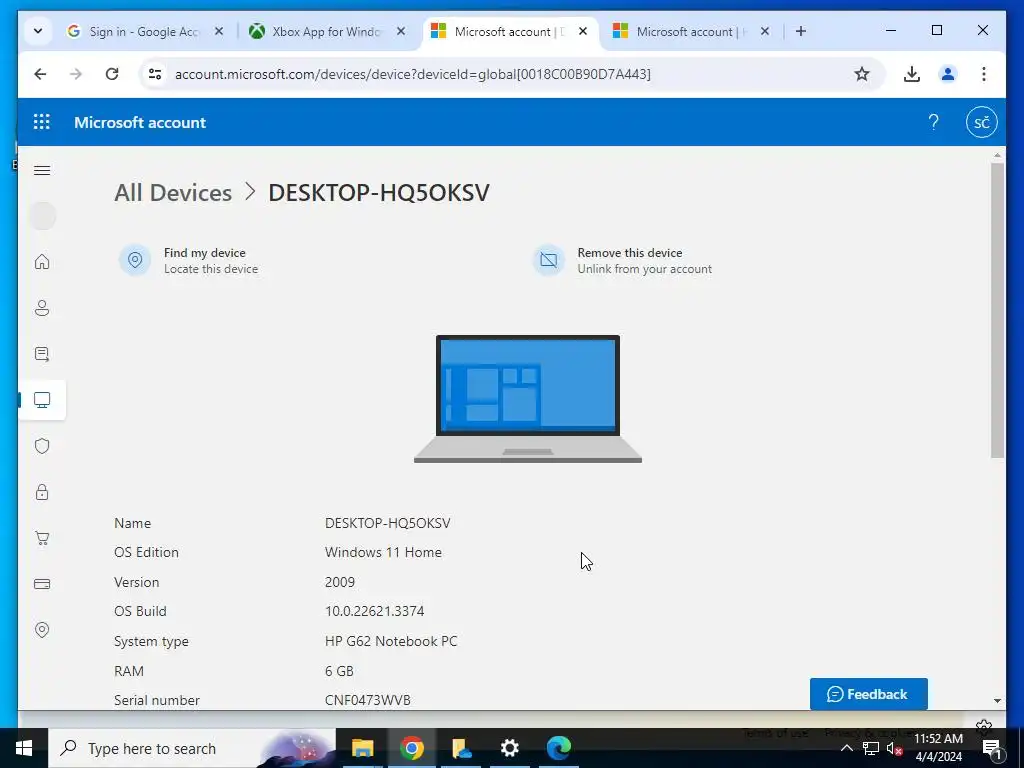Viewport: 1024px width, 768px height.
Task: Open Address book location icon in sidebar
Action: [x=42, y=630]
